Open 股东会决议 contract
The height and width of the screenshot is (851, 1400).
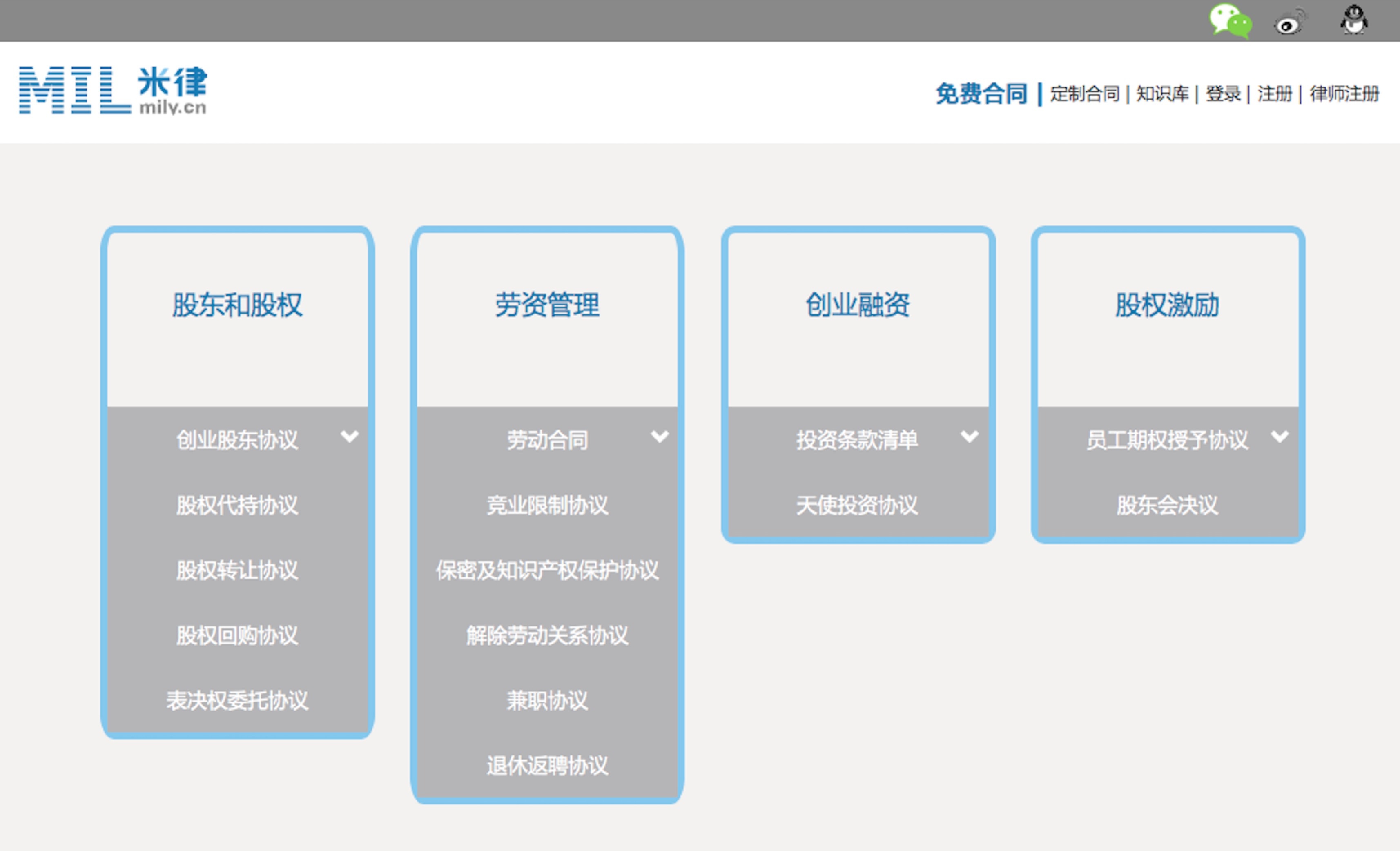(1167, 505)
